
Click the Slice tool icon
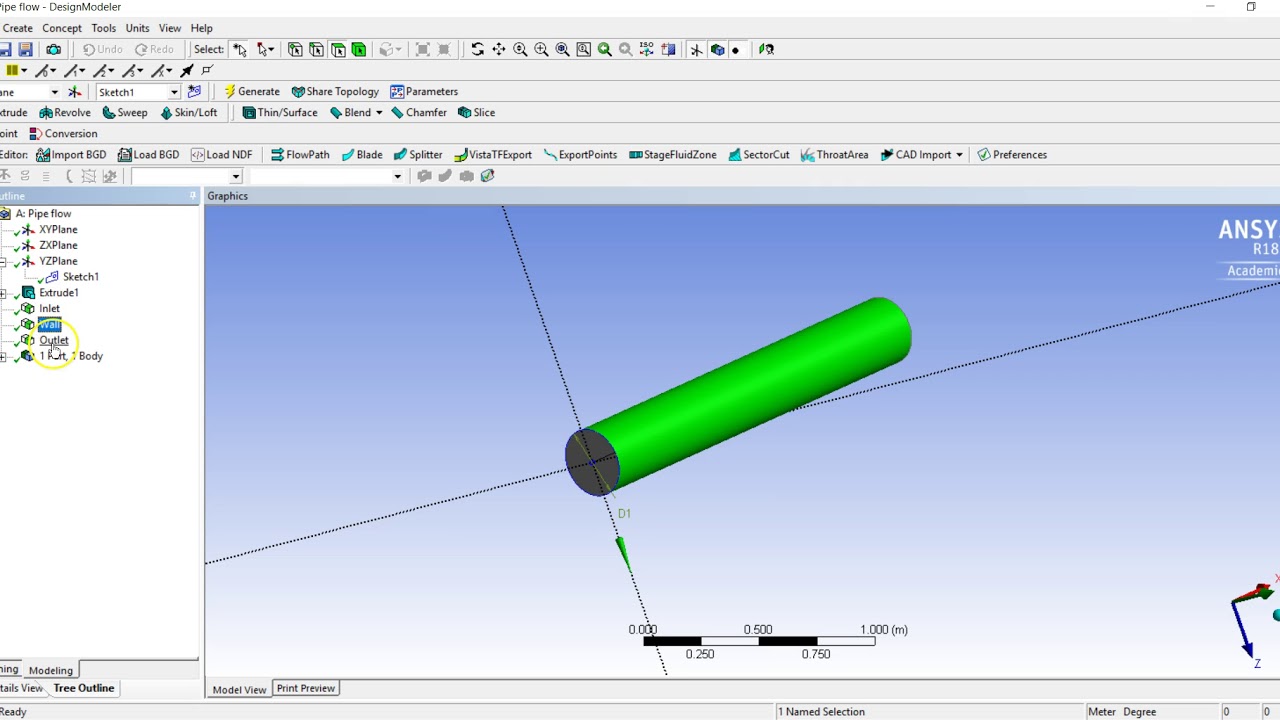tap(464, 113)
